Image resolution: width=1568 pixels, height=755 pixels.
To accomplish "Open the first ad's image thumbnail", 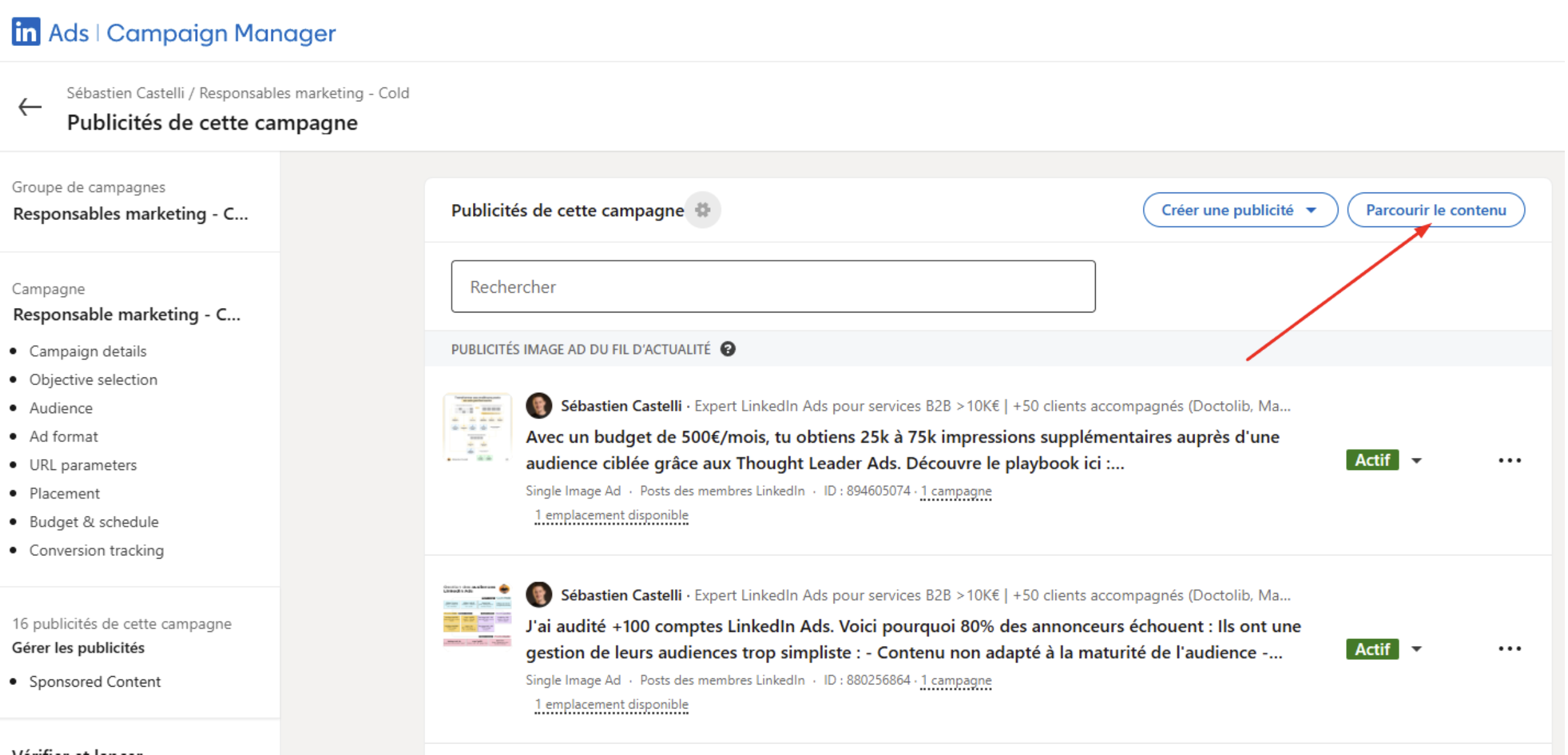I will coord(477,427).
